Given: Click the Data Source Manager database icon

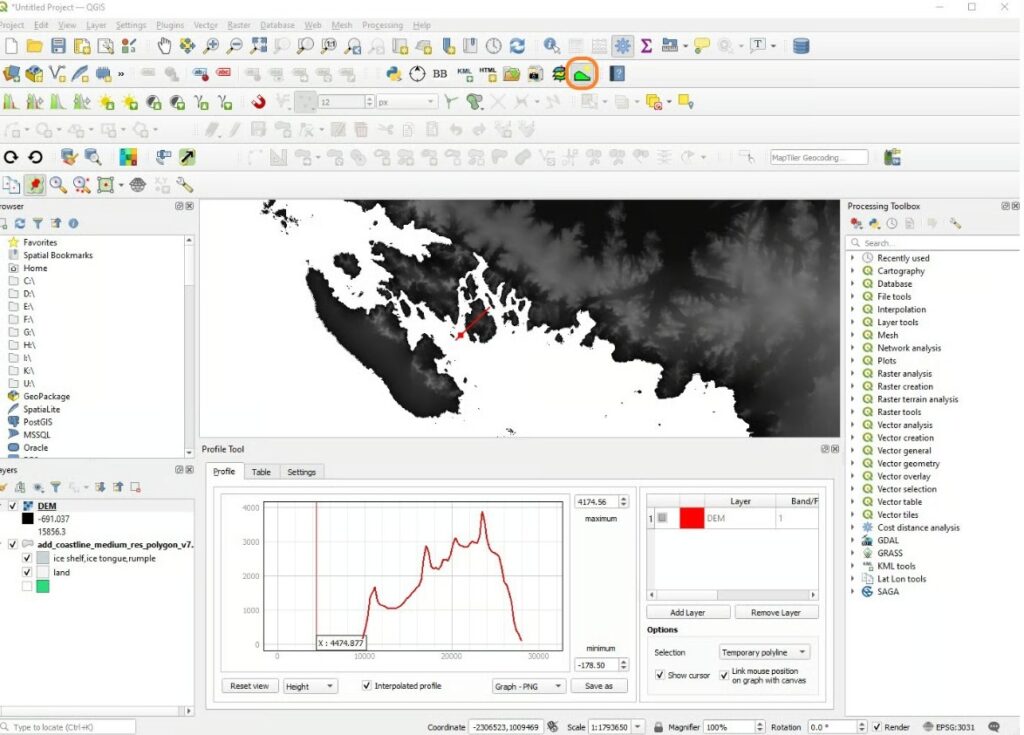Looking at the screenshot, I should [801, 46].
